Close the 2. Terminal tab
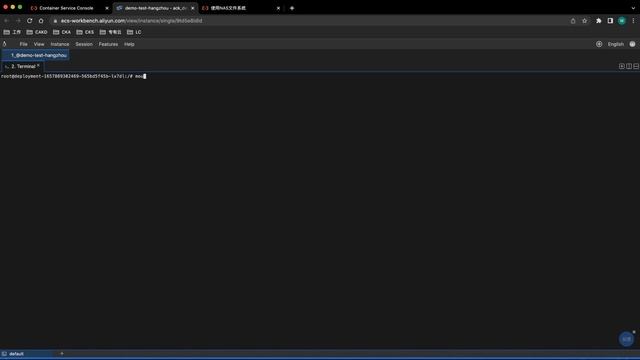This screenshot has height=360, width=640. pos(38,65)
